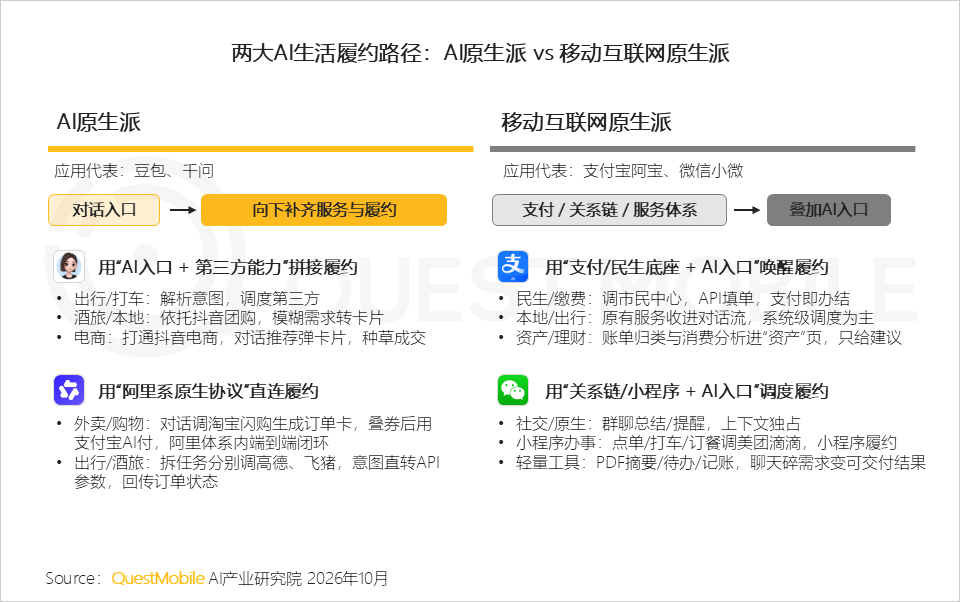Click the Doubao avatar icon
The height and width of the screenshot is (602, 960).
click(x=69, y=266)
